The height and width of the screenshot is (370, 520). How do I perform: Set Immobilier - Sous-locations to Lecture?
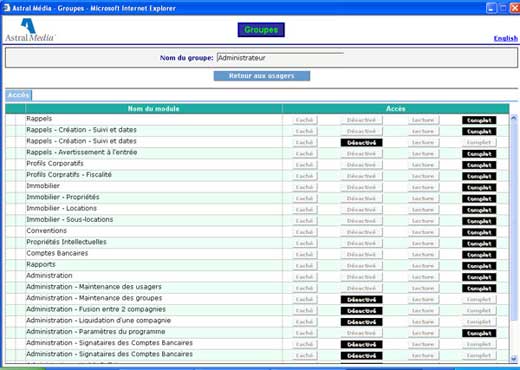pyautogui.click(x=423, y=221)
